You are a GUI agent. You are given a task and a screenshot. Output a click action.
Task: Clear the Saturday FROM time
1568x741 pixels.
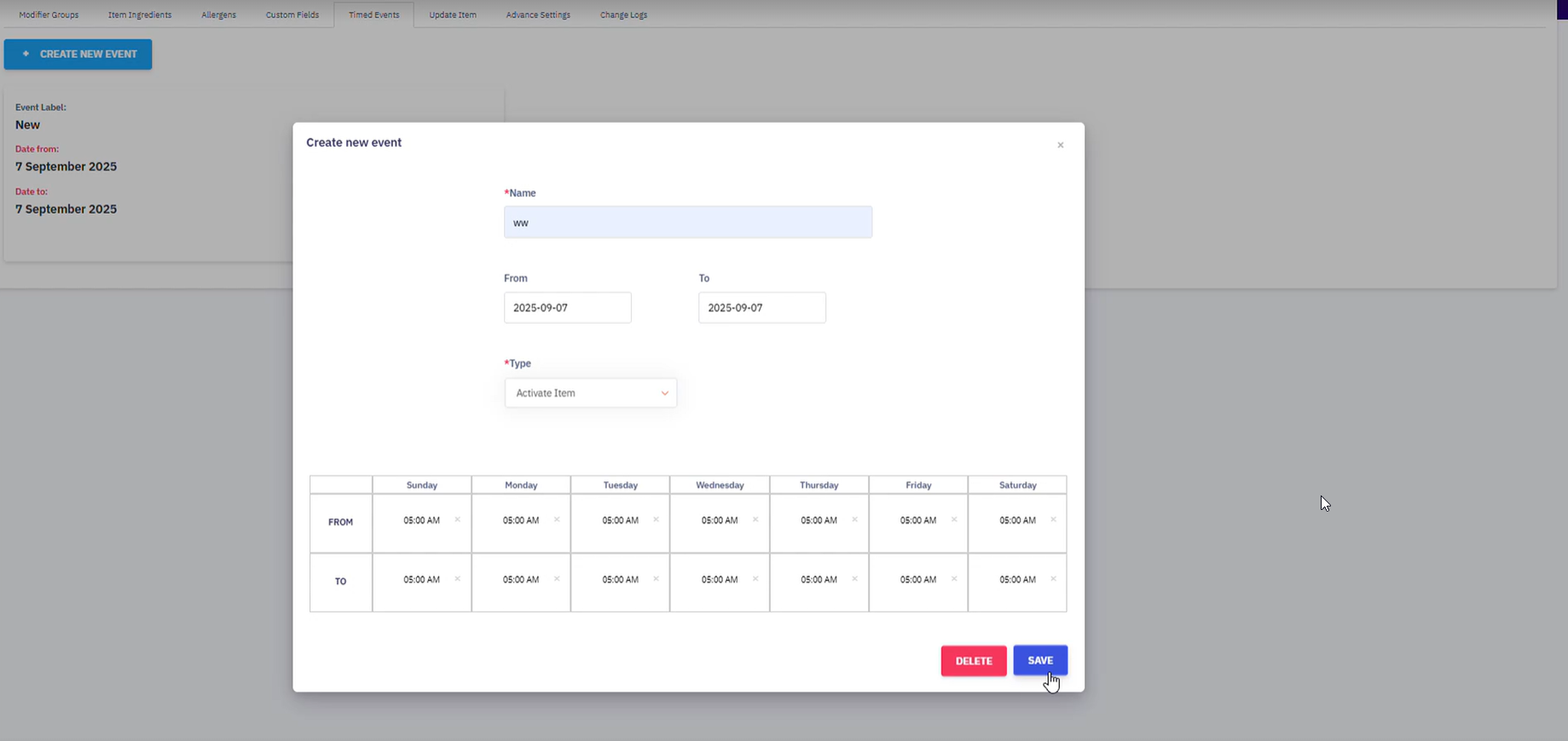click(1053, 519)
